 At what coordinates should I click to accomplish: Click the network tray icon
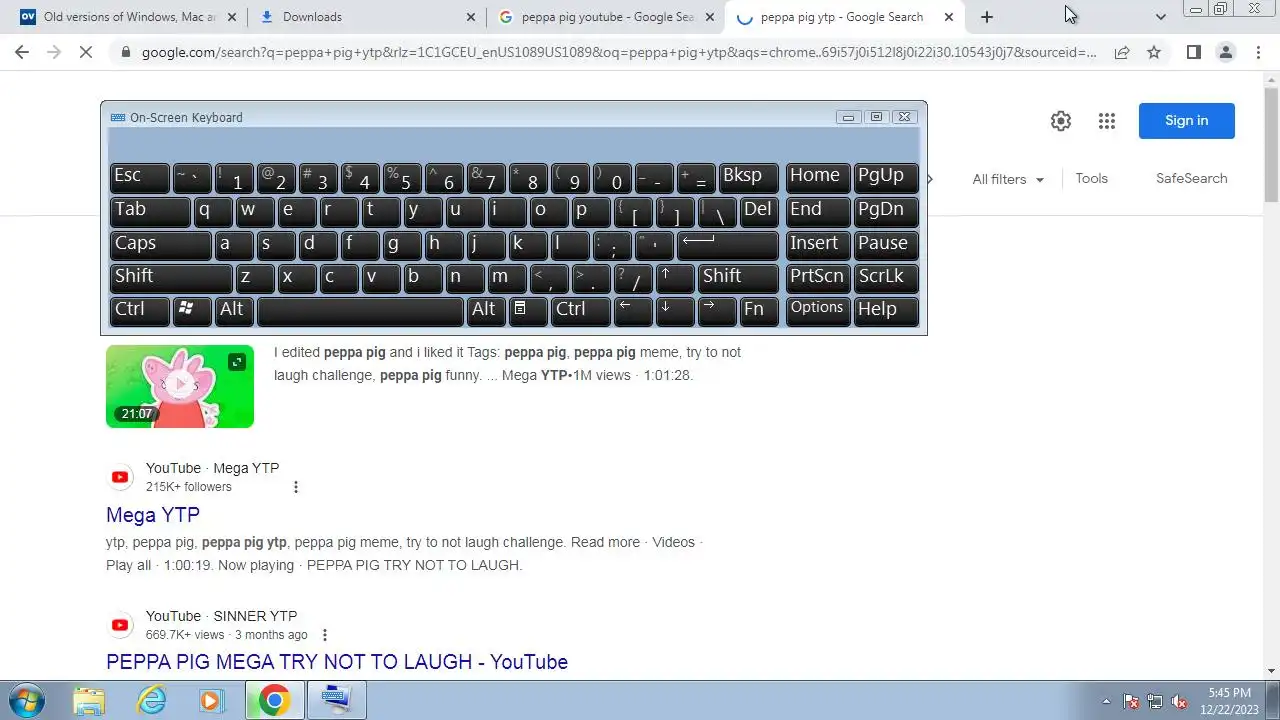click(1155, 701)
